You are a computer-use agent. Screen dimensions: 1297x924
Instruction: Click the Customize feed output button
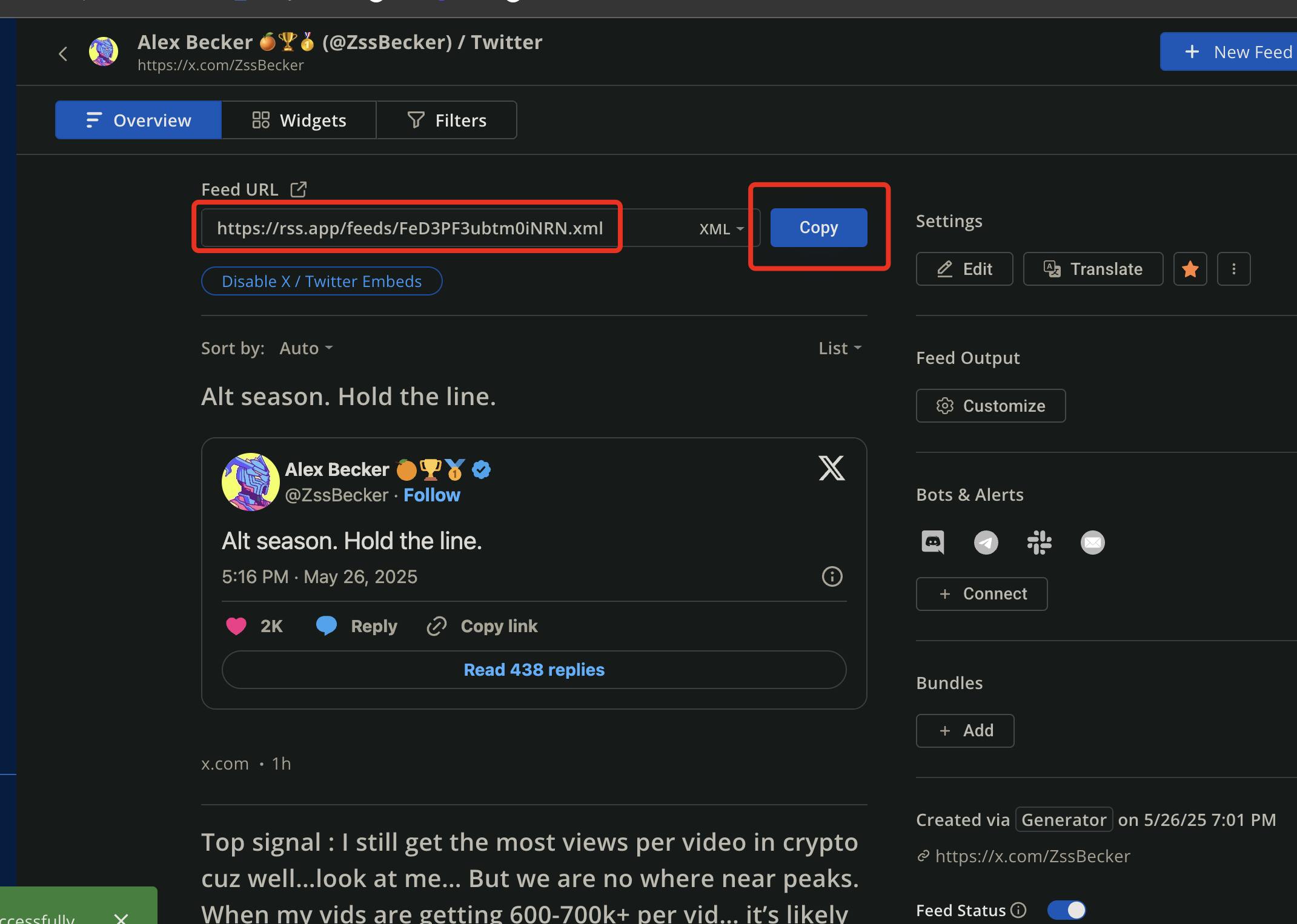990,406
